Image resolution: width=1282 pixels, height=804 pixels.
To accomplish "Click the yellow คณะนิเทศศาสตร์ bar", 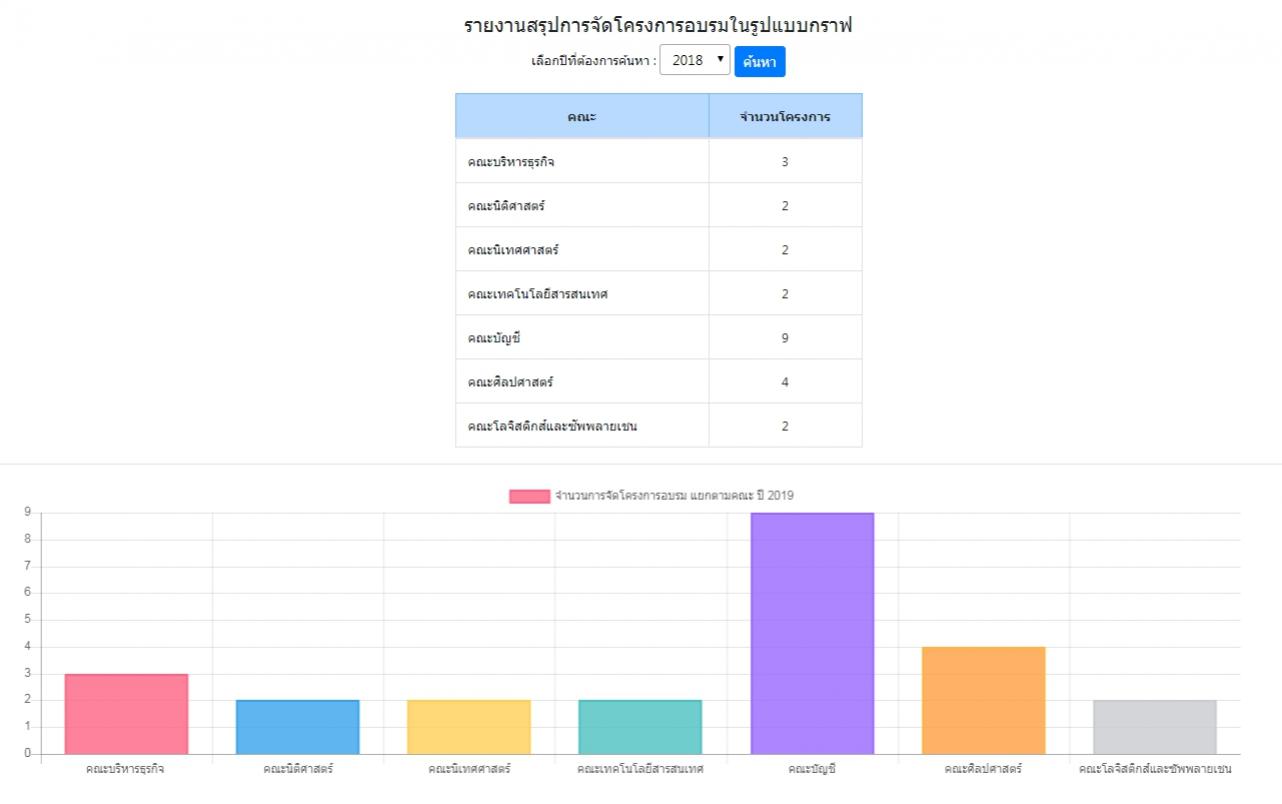I will tap(469, 727).
